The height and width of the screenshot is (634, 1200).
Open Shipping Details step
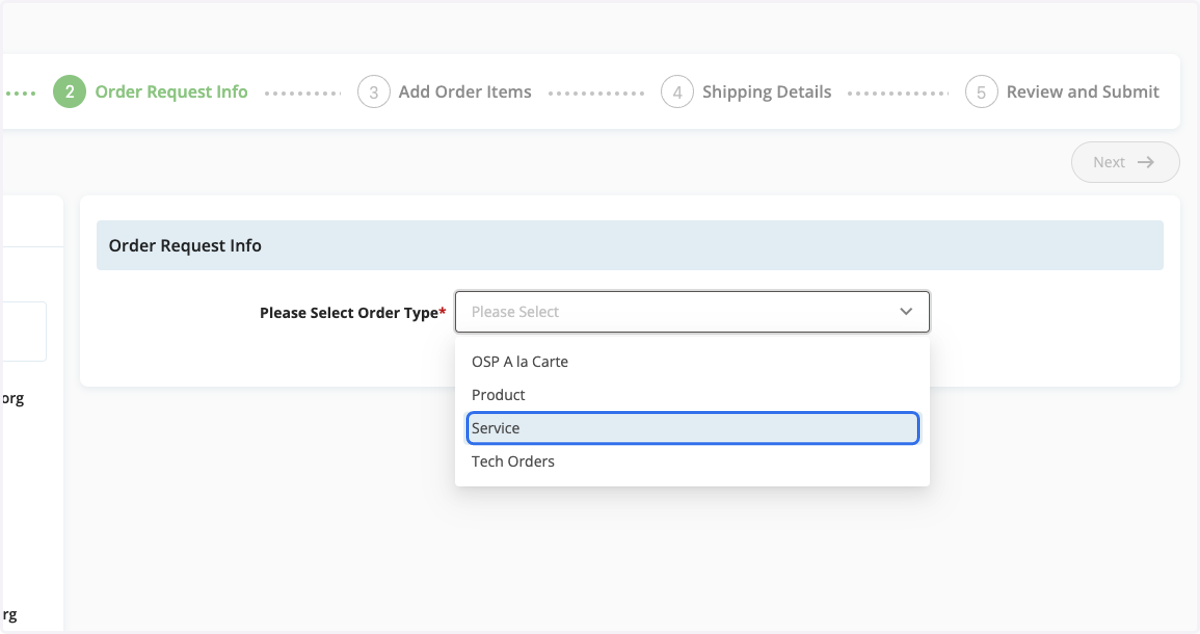pos(767,92)
